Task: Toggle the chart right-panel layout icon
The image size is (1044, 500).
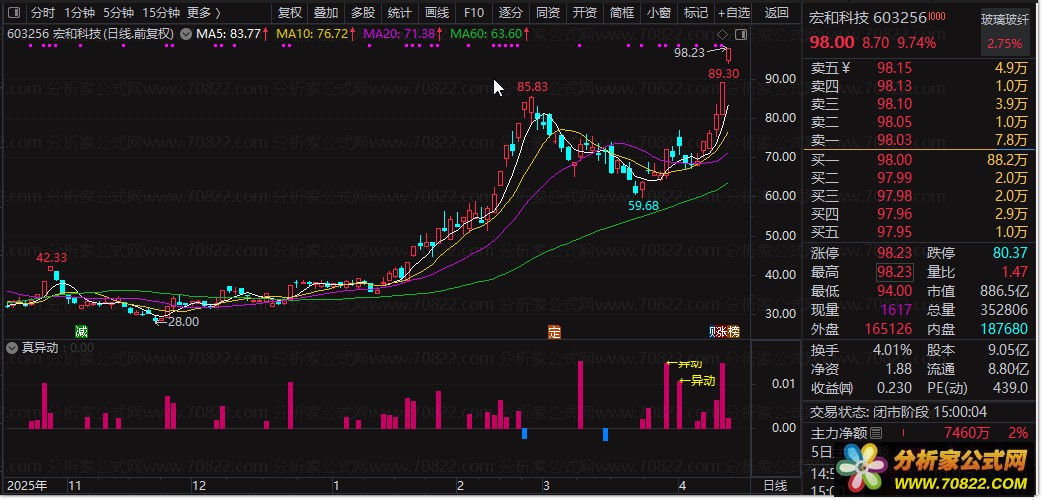Action: click(x=740, y=34)
